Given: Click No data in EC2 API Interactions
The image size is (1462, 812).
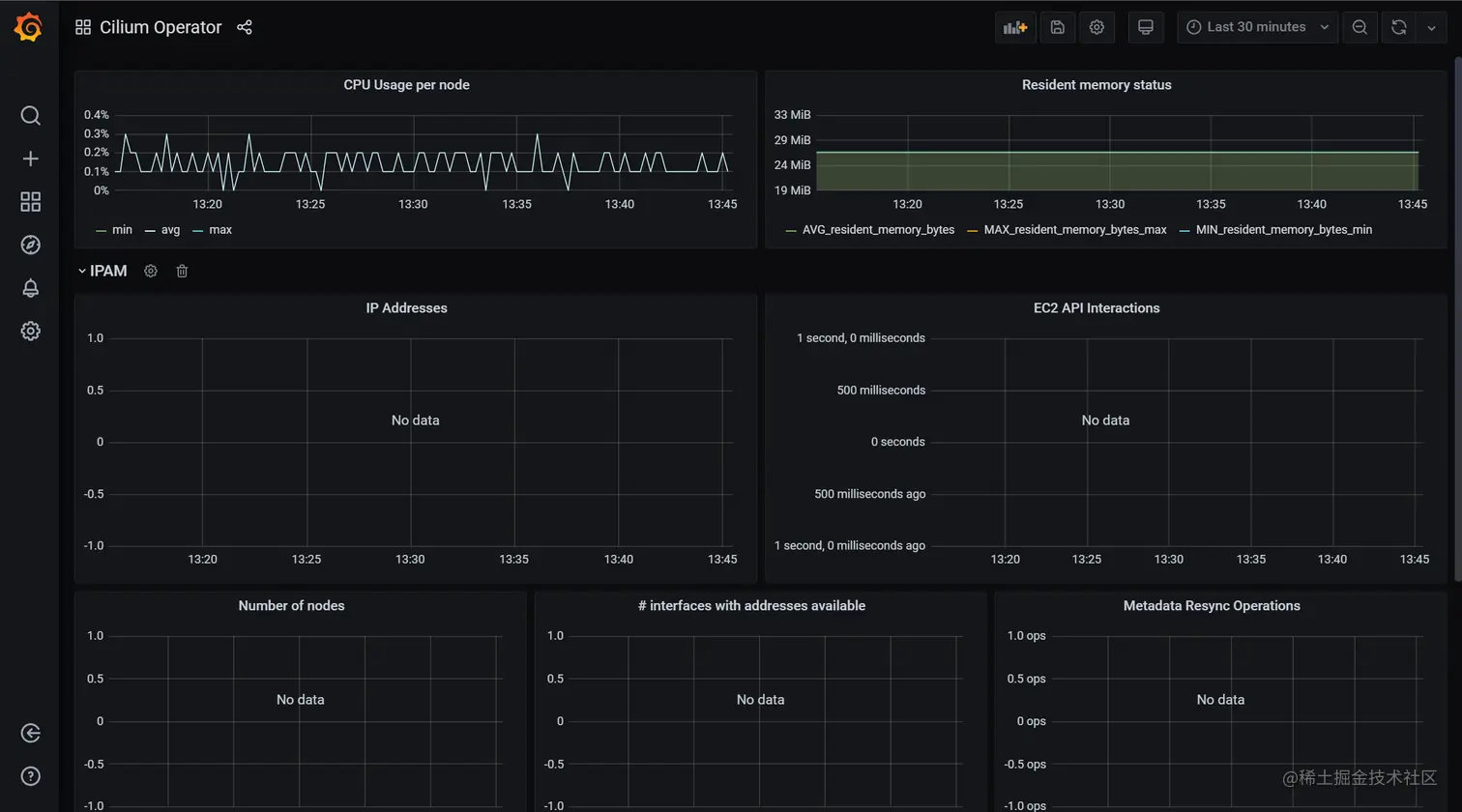Looking at the screenshot, I should coord(1105,420).
